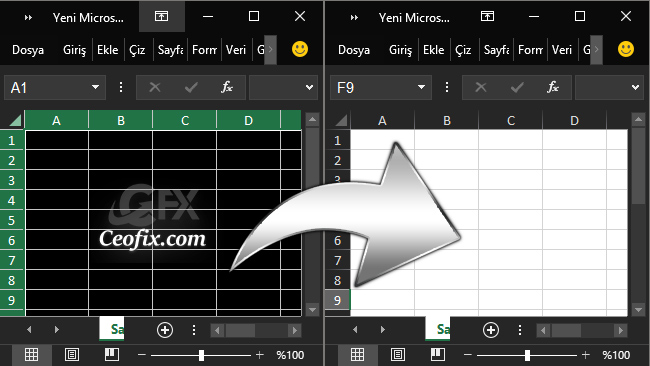Switch to Page Break Preview in right window

438,355
